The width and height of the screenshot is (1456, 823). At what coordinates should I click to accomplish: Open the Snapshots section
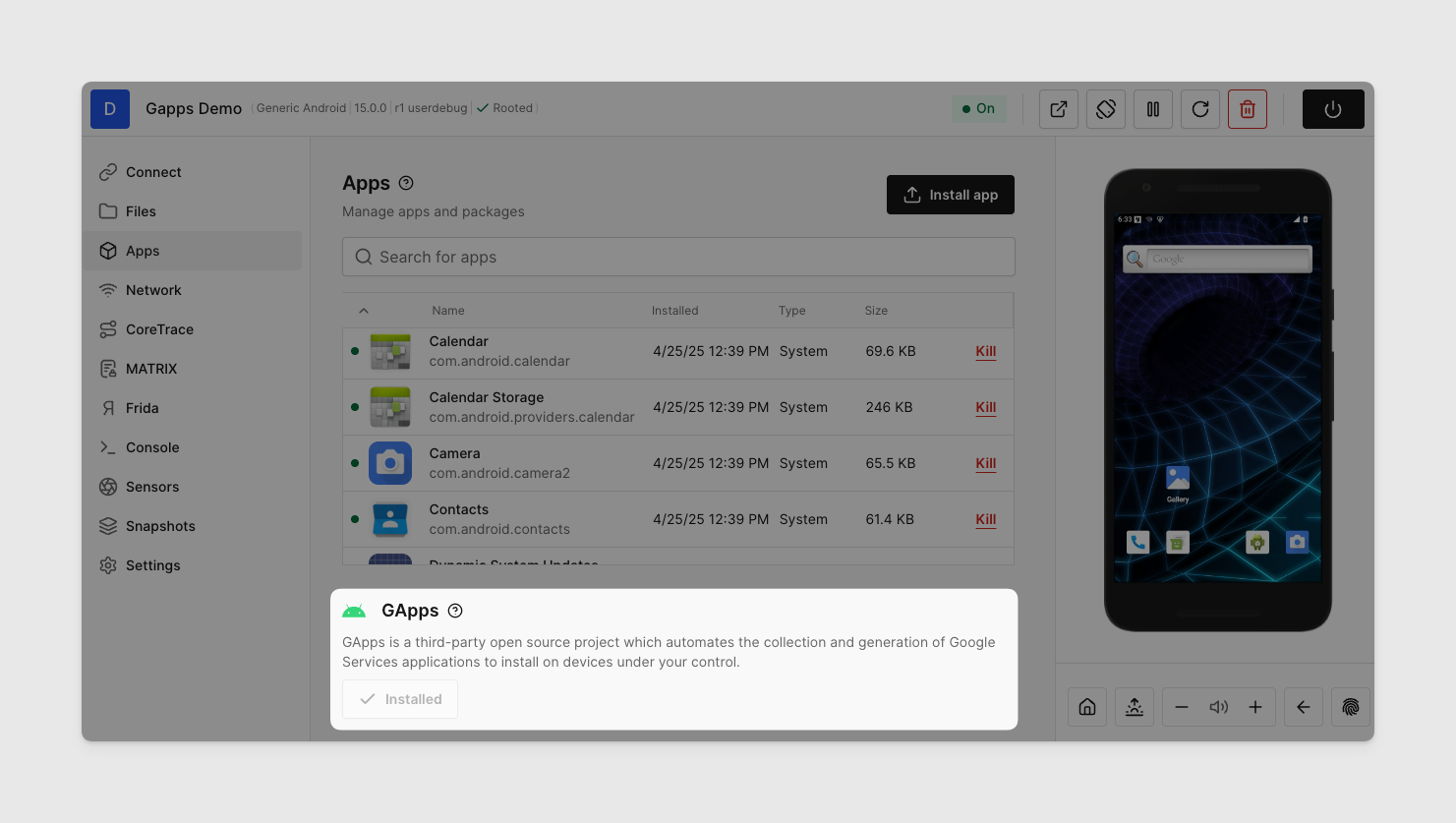pyautogui.click(x=192, y=526)
